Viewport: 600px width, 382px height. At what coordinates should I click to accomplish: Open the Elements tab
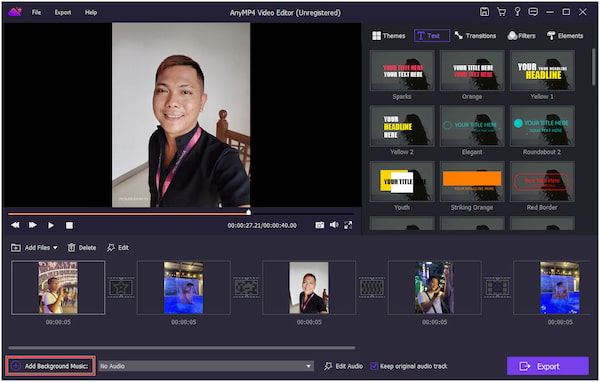coord(565,36)
